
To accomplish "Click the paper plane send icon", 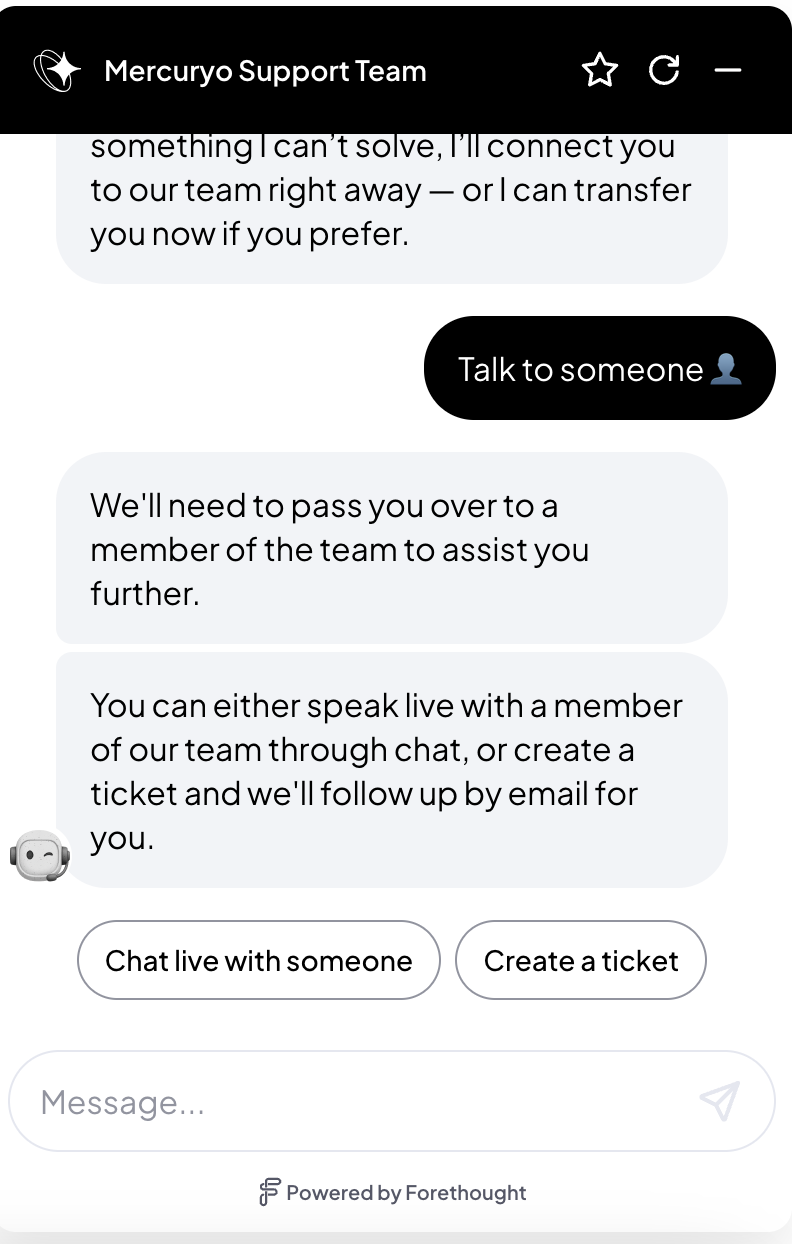I will [720, 1100].
